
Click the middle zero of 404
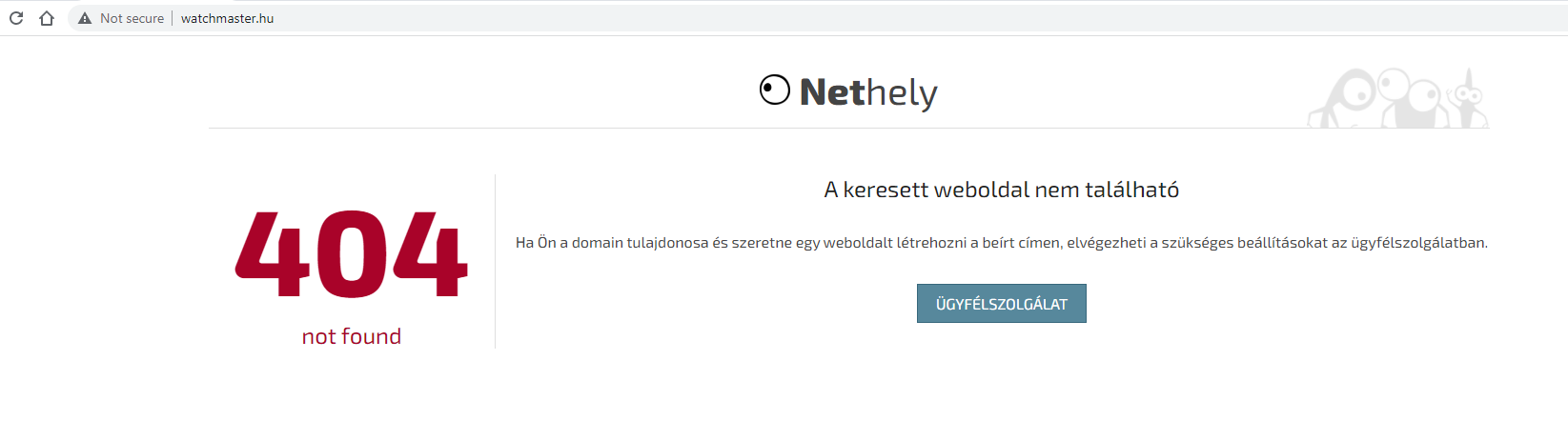[x=352, y=254]
